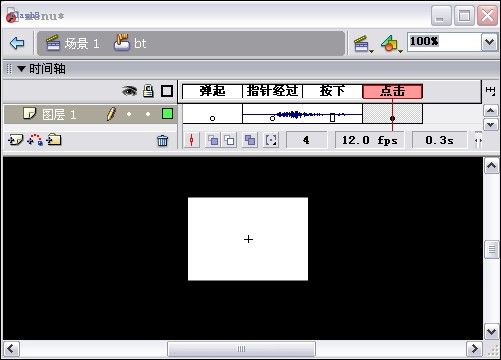Viewport: 501px width, 360px height.
Task: Click the green layer outline color swatch
Action: (x=167, y=114)
